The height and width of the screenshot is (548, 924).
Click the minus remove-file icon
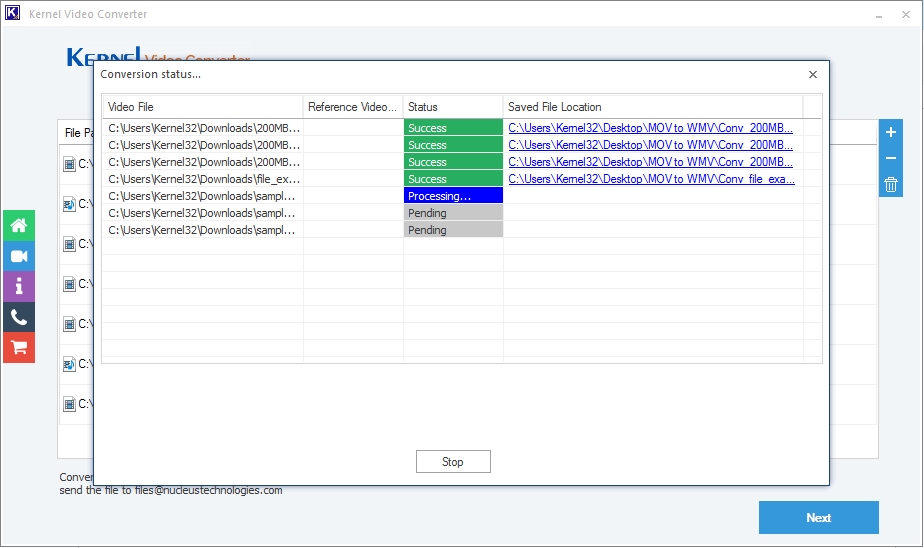point(891,158)
